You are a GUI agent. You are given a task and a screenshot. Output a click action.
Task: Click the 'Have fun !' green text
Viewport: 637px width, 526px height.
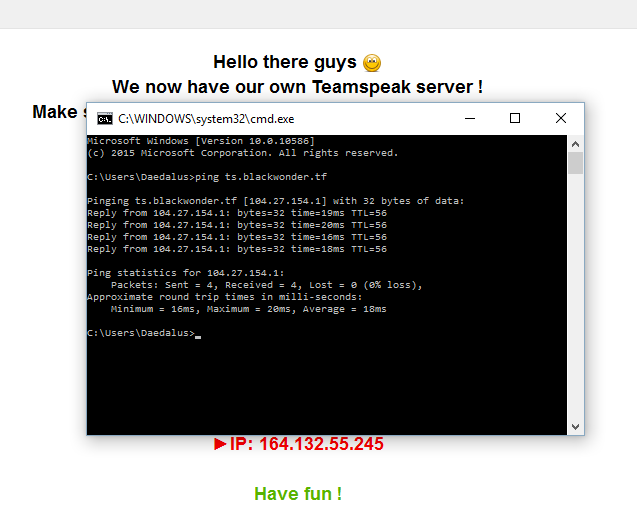(x=298, y=494)
